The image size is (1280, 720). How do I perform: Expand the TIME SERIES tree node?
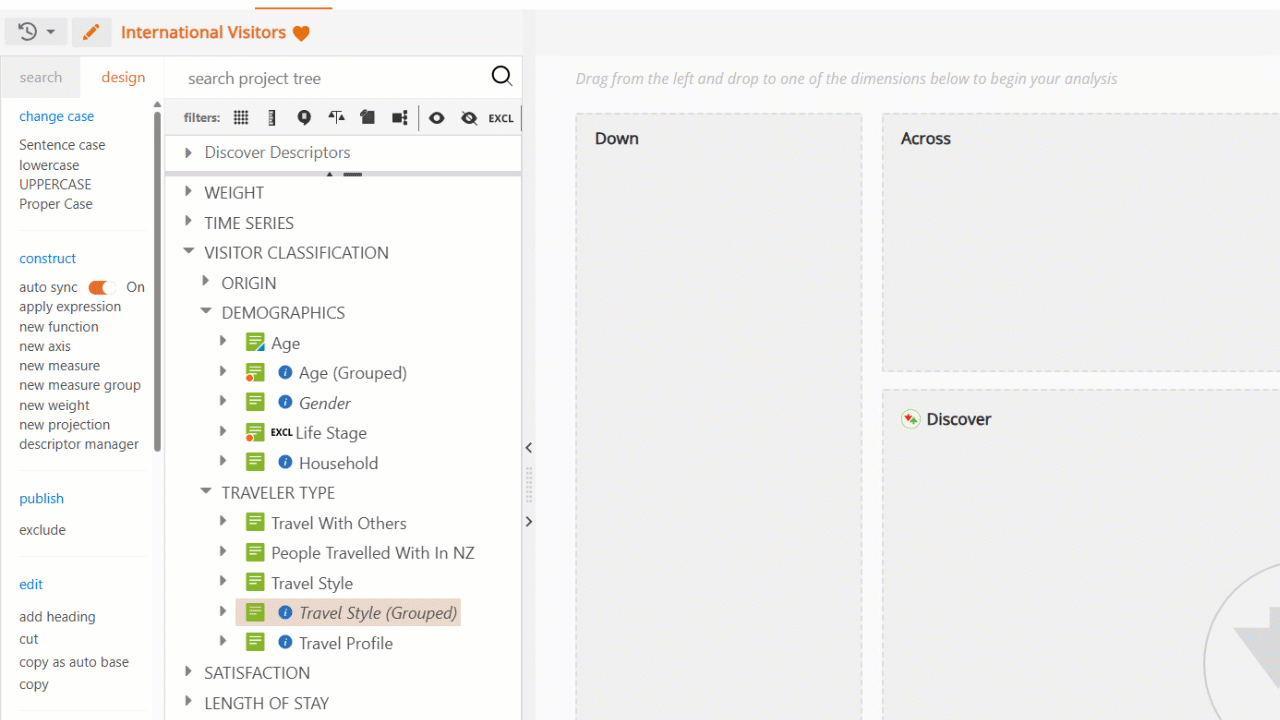coord(188,222)
